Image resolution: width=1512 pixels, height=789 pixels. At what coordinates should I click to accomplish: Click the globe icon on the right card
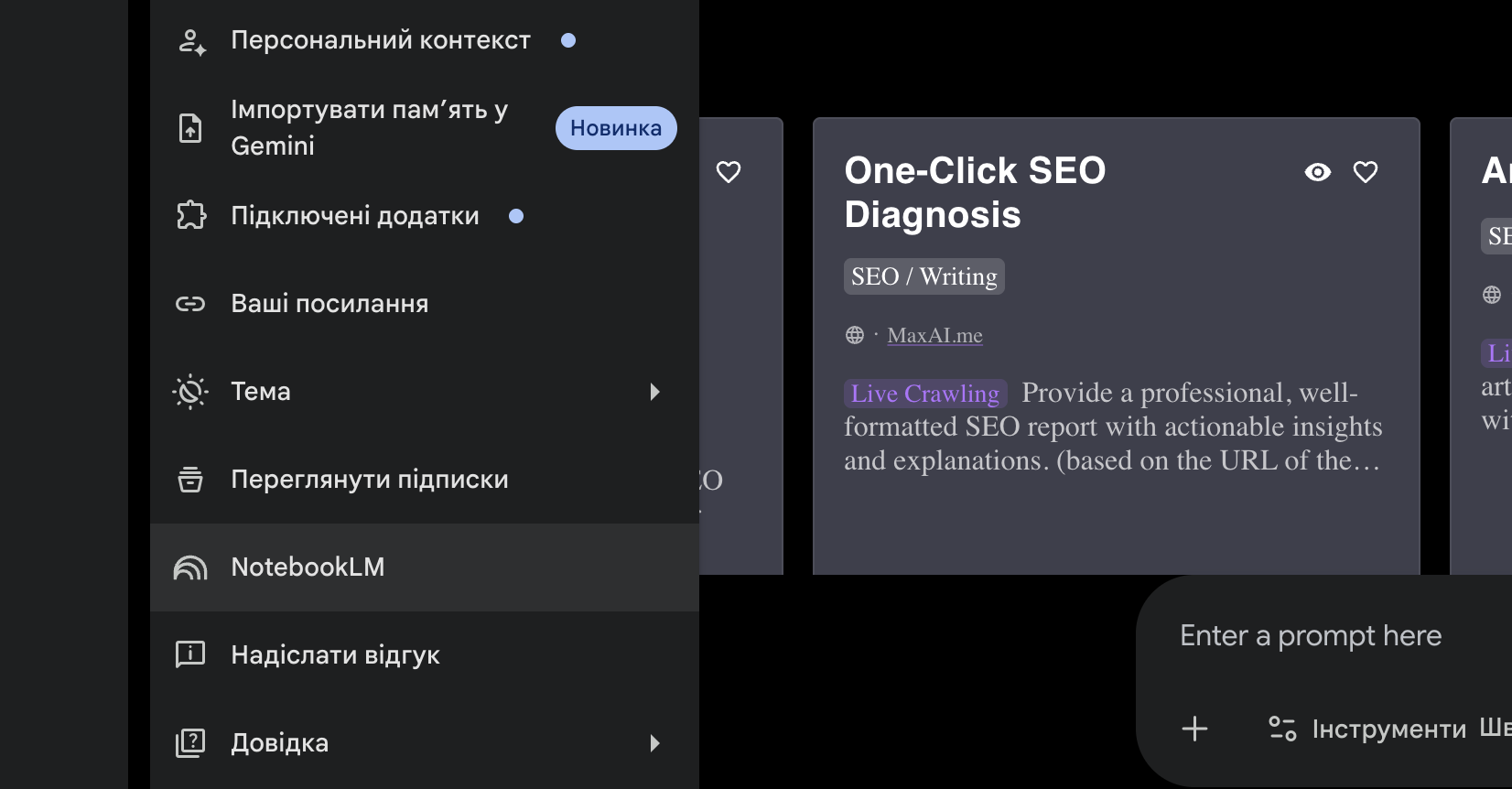point(1492,295)
